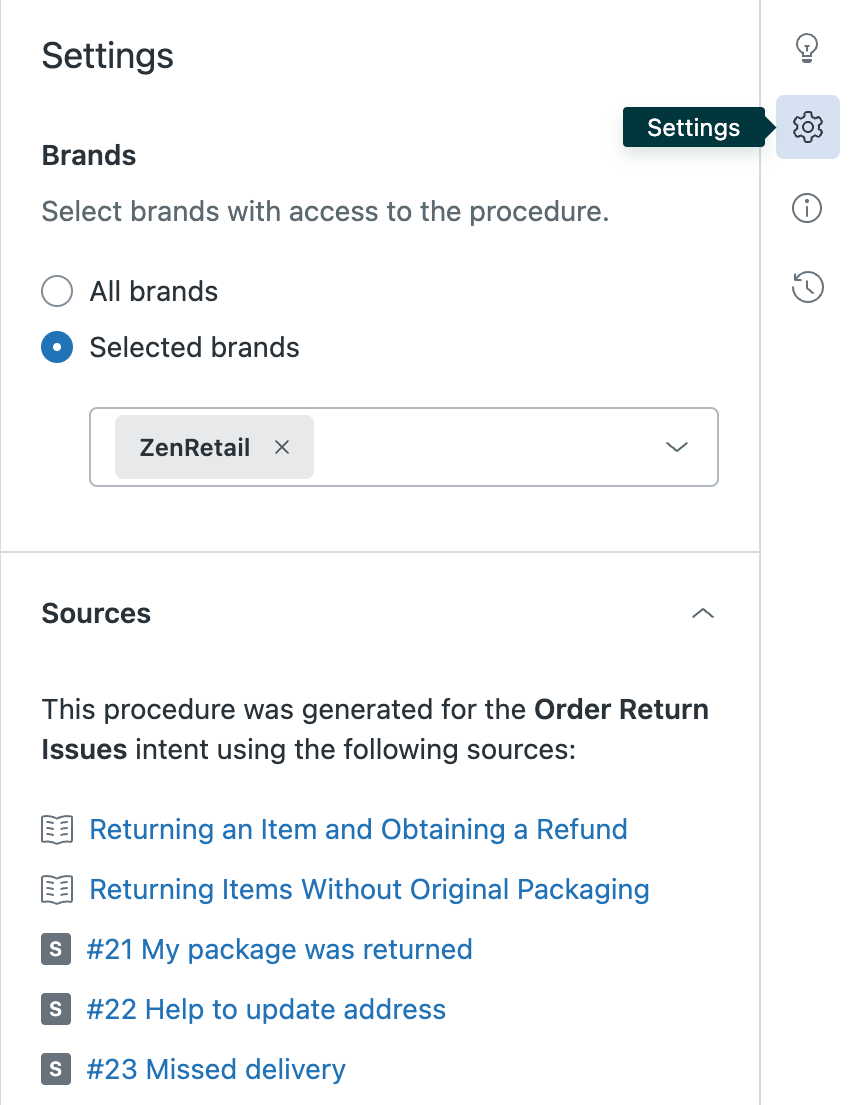The height and width of the screenshot is (1105, 852).
Task: Remove the ZenRetail brand tag
Action: [282, 447]
